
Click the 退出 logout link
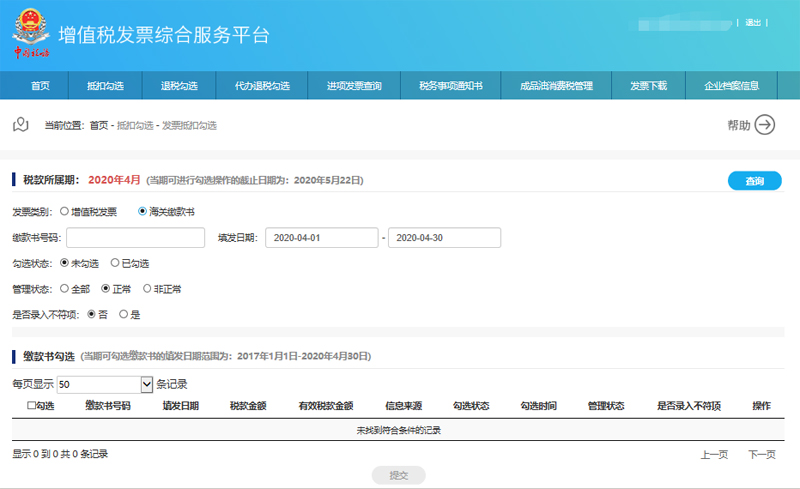(753, 22)
